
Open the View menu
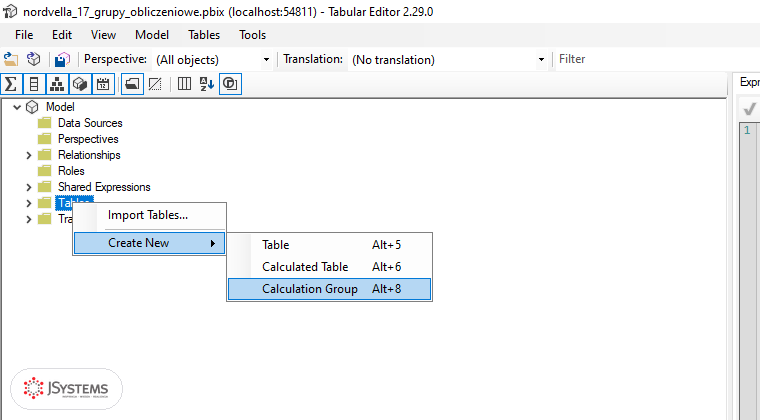pyautogui.click(x=103, y=35)
